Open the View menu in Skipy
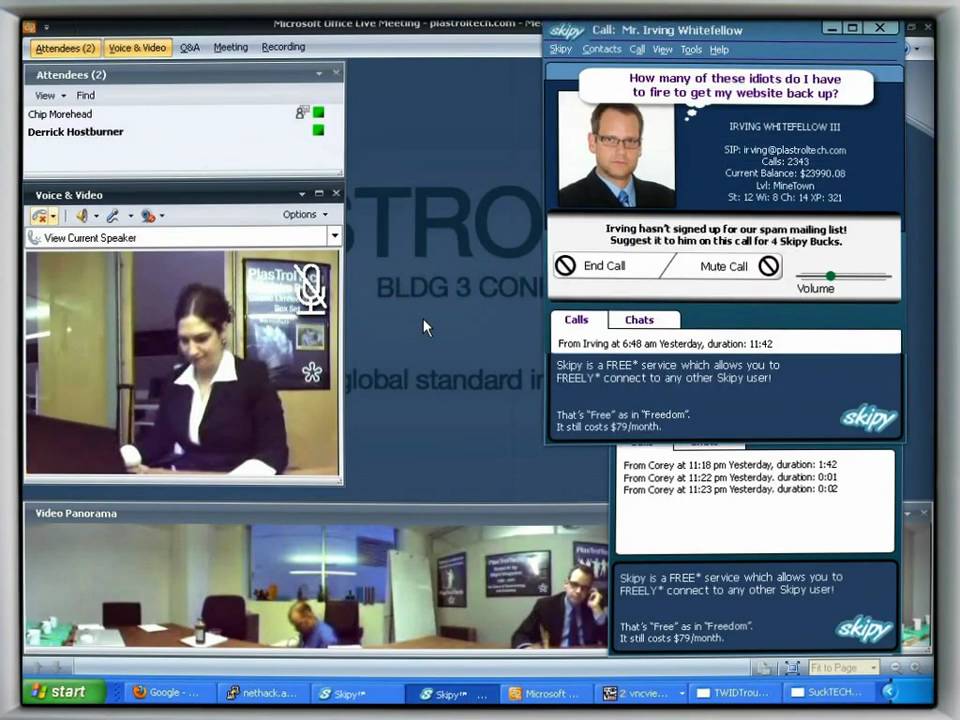Image resolution: width=960 pixels, height=720 pixels. point(662,50)
